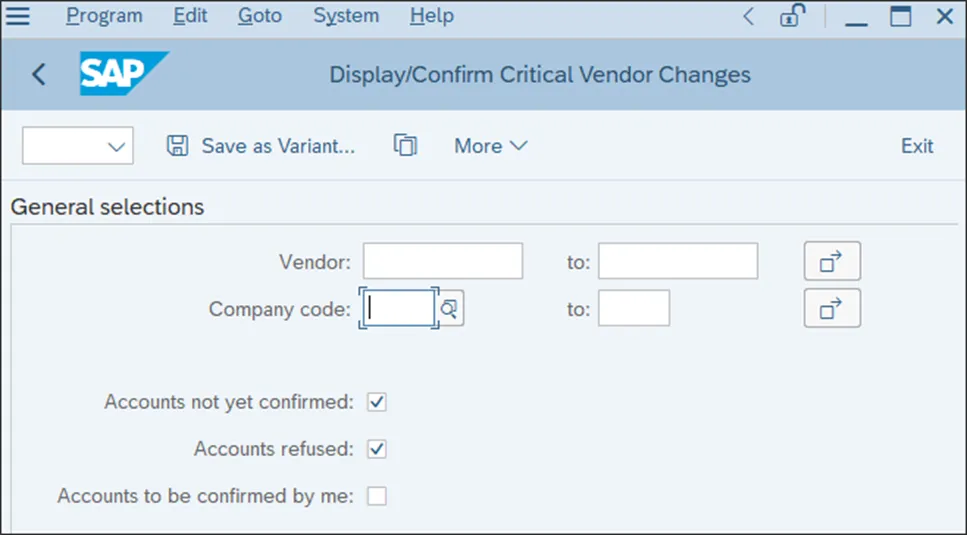Expand the More toolbar menu
The image size is (967, 535).
click(490, 146)
